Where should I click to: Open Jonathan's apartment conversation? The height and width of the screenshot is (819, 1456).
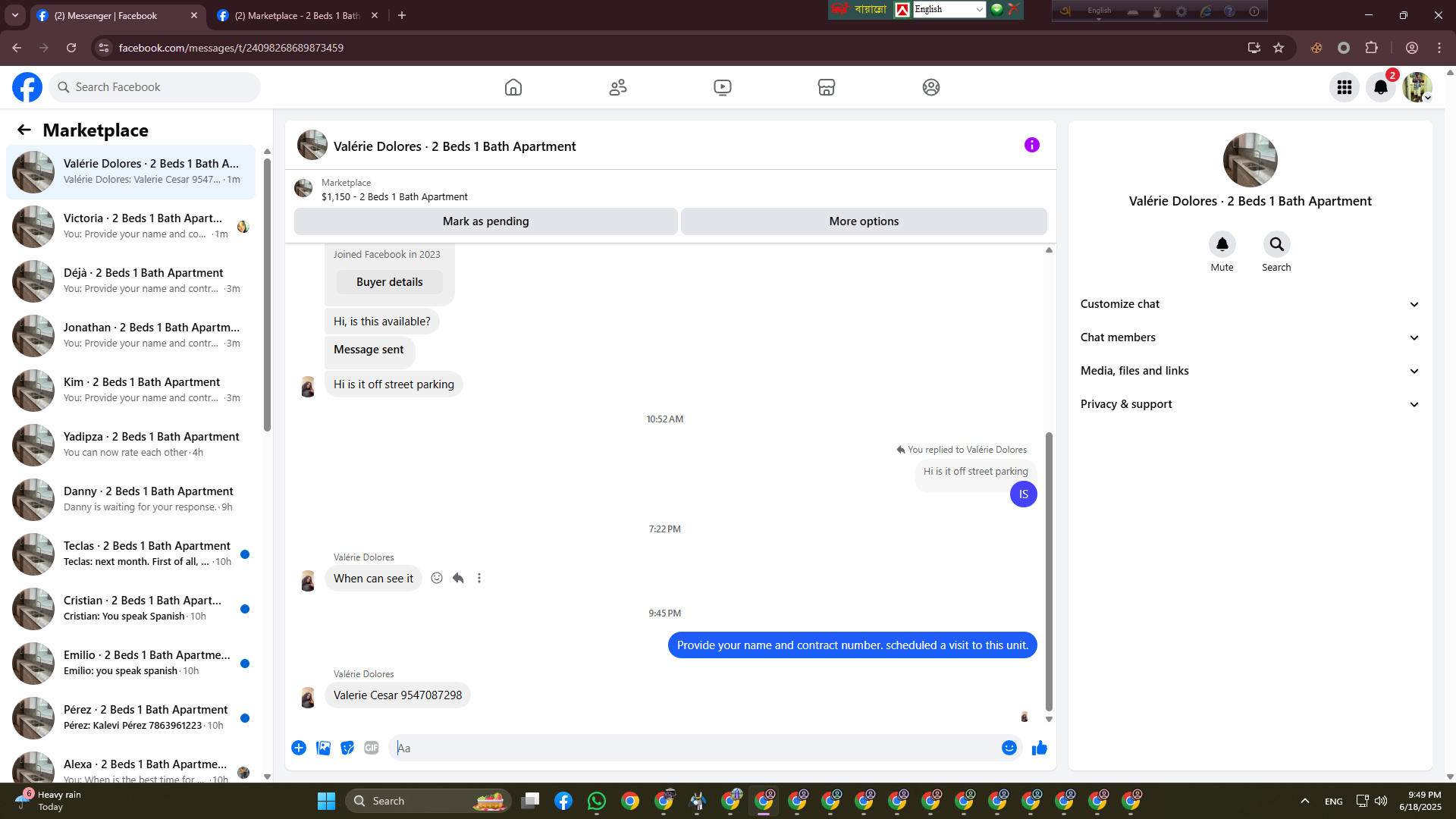pyautogui.click(x=130, y=336)
